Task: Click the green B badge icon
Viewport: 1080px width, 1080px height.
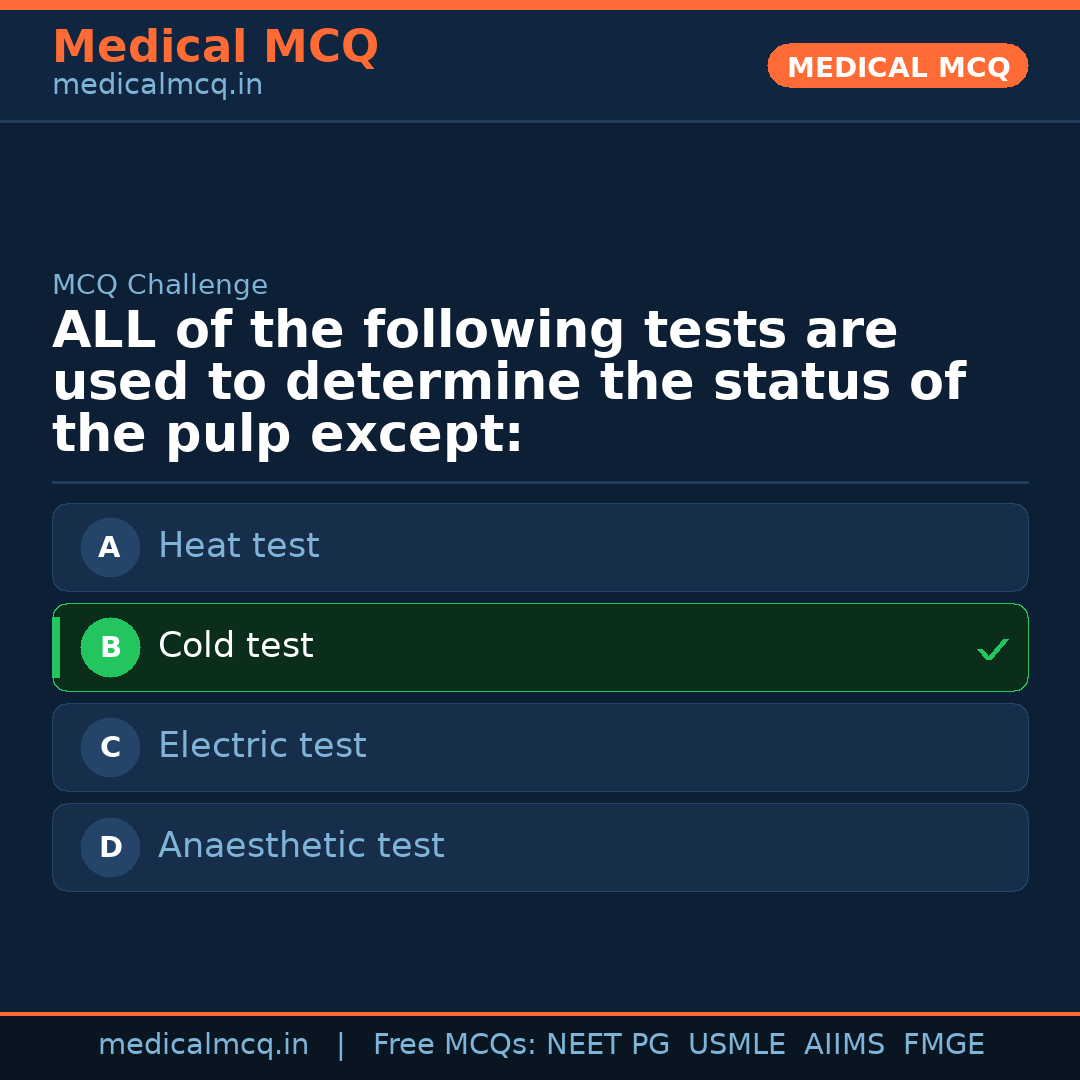Action: [110, 647]
